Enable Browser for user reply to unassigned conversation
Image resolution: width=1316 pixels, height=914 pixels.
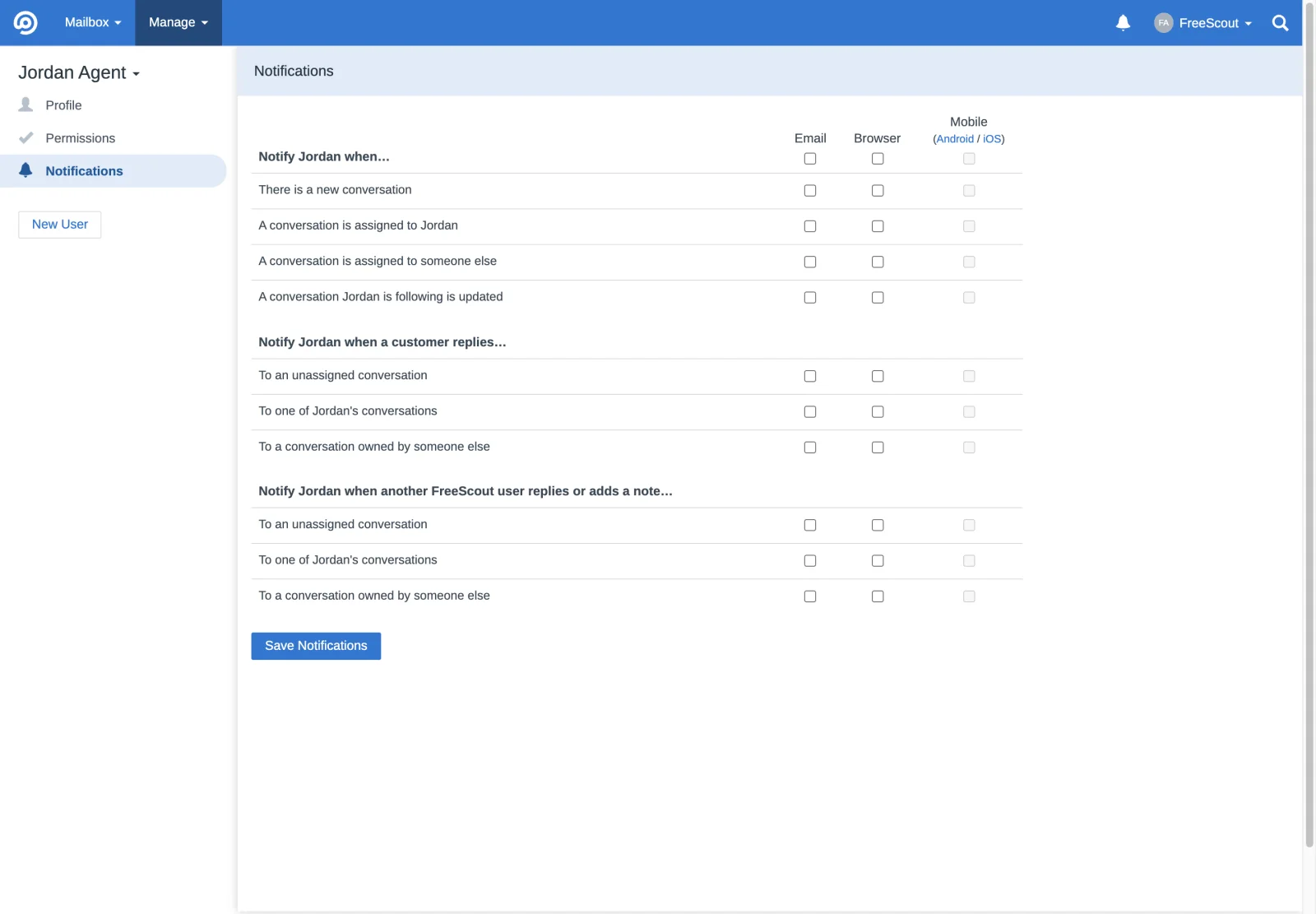point(878,525)
